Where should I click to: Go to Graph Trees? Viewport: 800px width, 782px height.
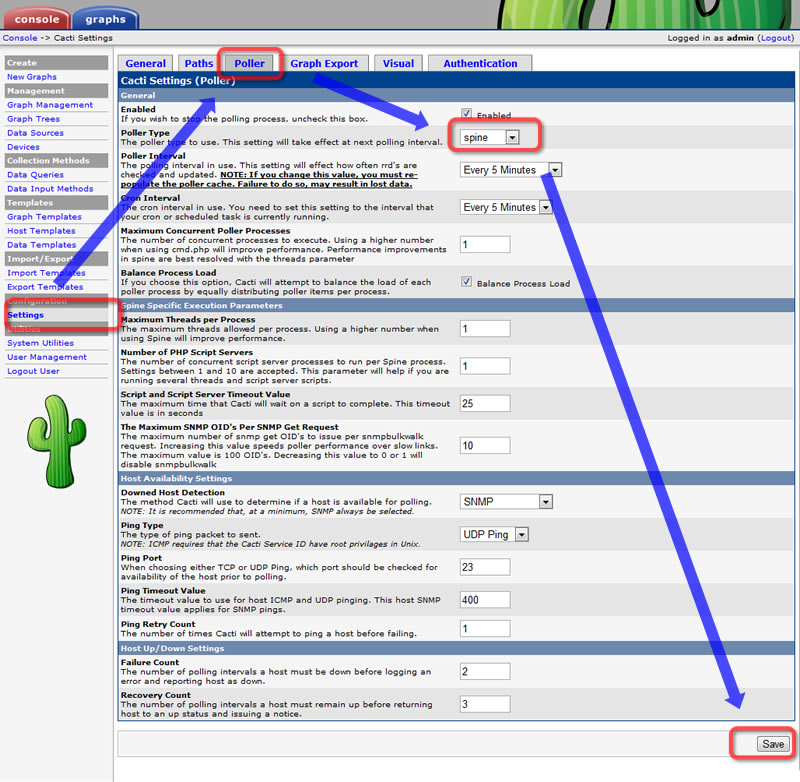click(x=33, y=119)
